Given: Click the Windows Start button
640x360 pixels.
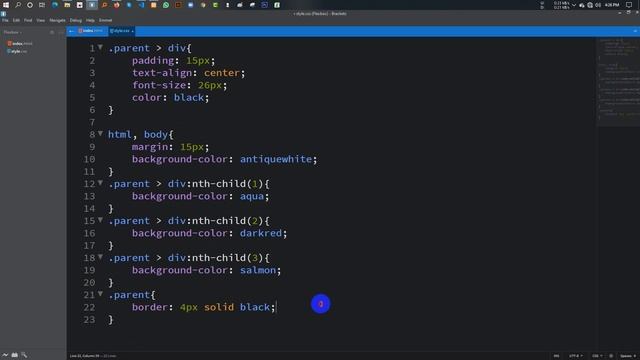Looking at the screenshot, I should click(x=6, y=5).
